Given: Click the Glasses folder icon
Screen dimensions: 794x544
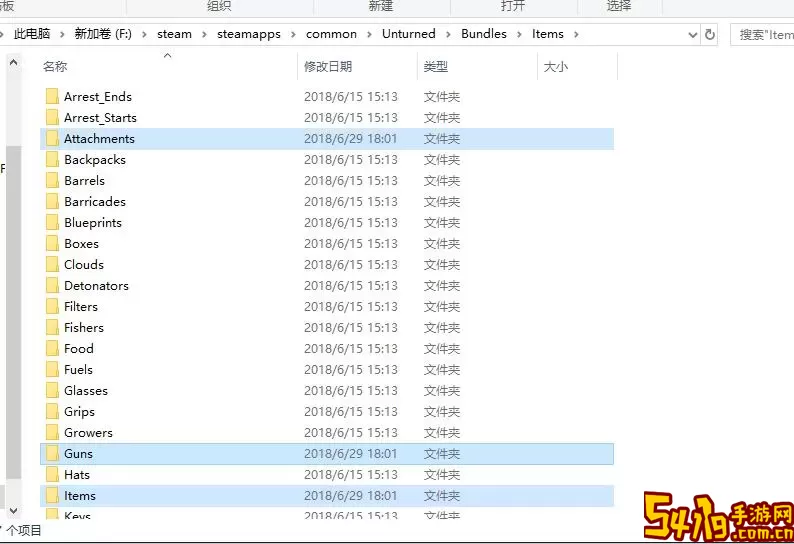Looking at the screenshot, I should click(52, 391).
